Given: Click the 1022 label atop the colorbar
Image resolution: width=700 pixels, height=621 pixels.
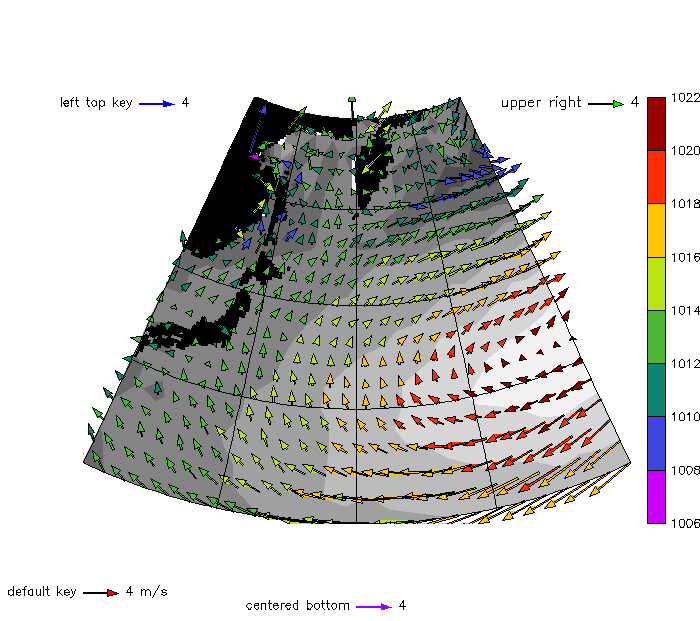Looking at the screenshot, I should (685, 98).
